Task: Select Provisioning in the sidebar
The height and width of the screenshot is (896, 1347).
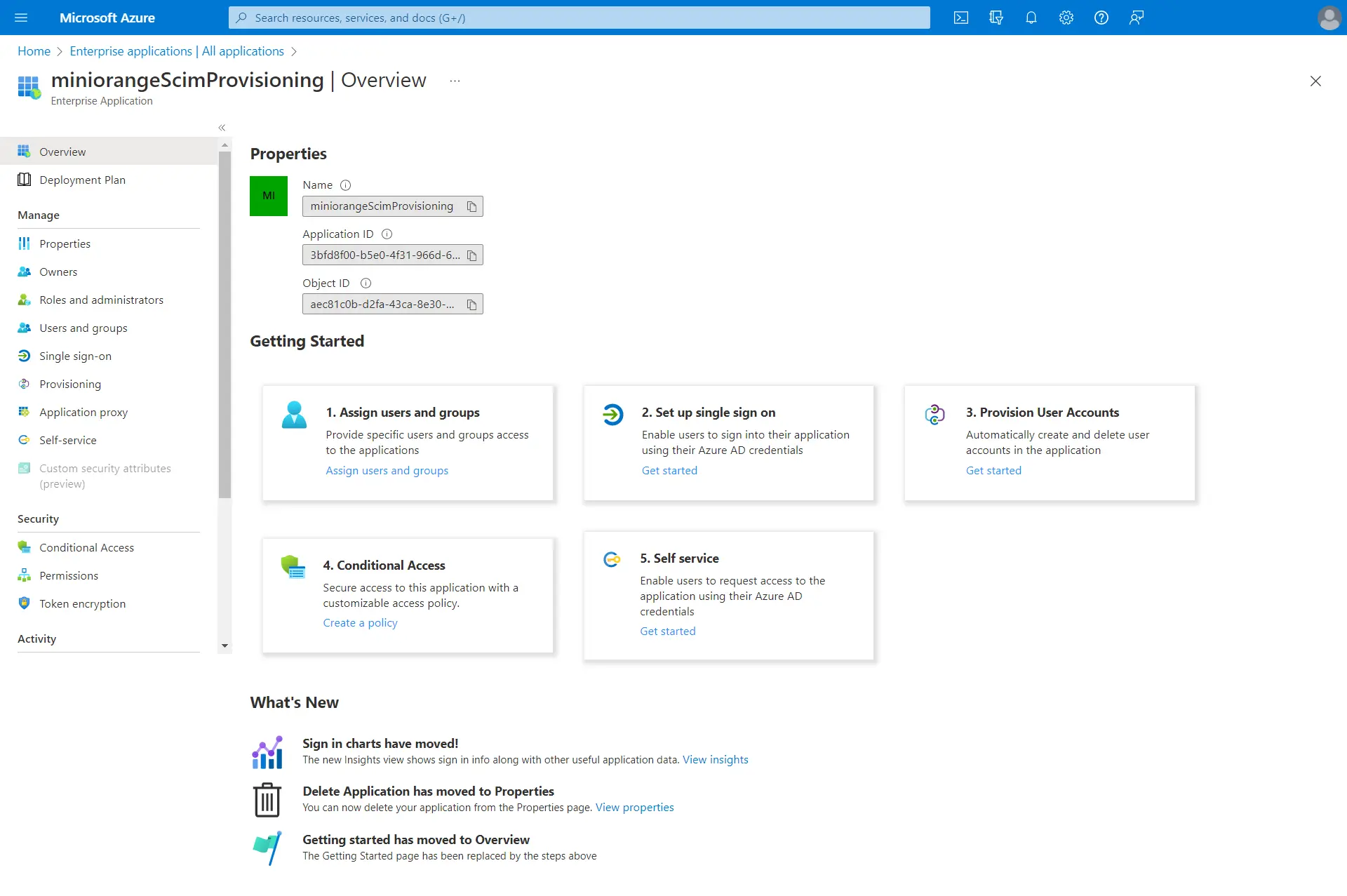Action: 70,384
